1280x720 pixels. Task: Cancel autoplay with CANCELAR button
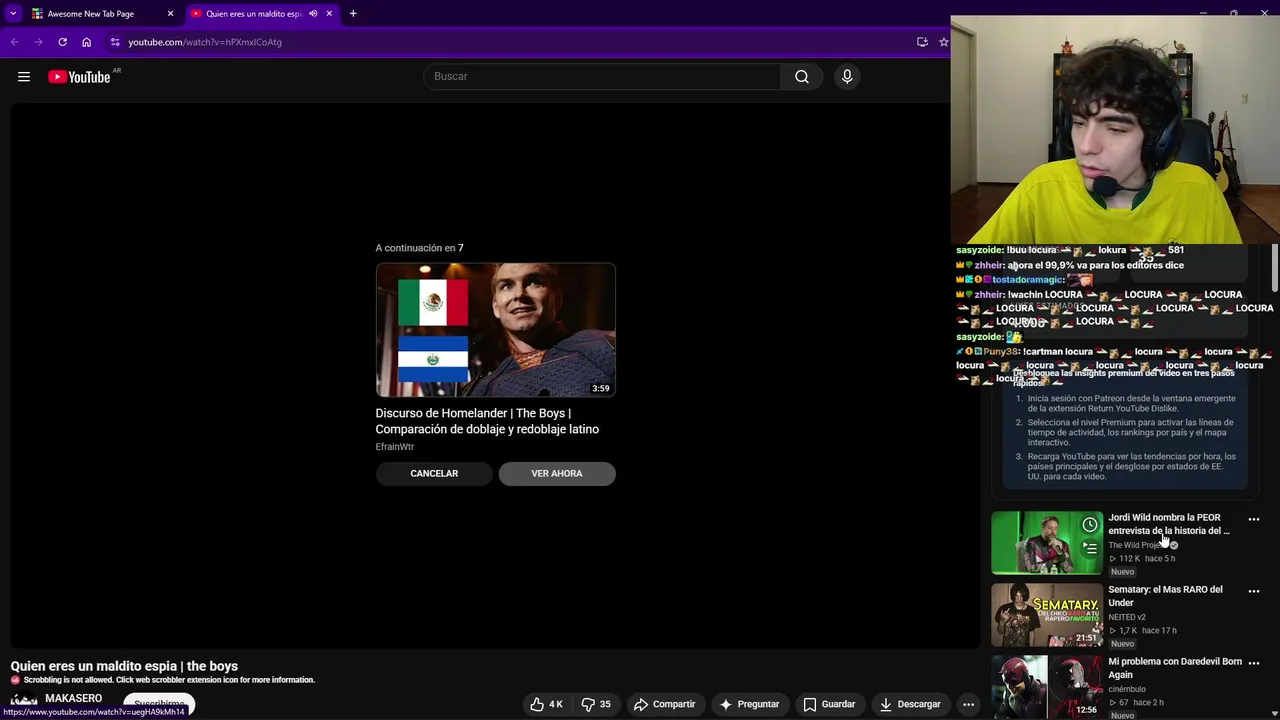point(434,474)
